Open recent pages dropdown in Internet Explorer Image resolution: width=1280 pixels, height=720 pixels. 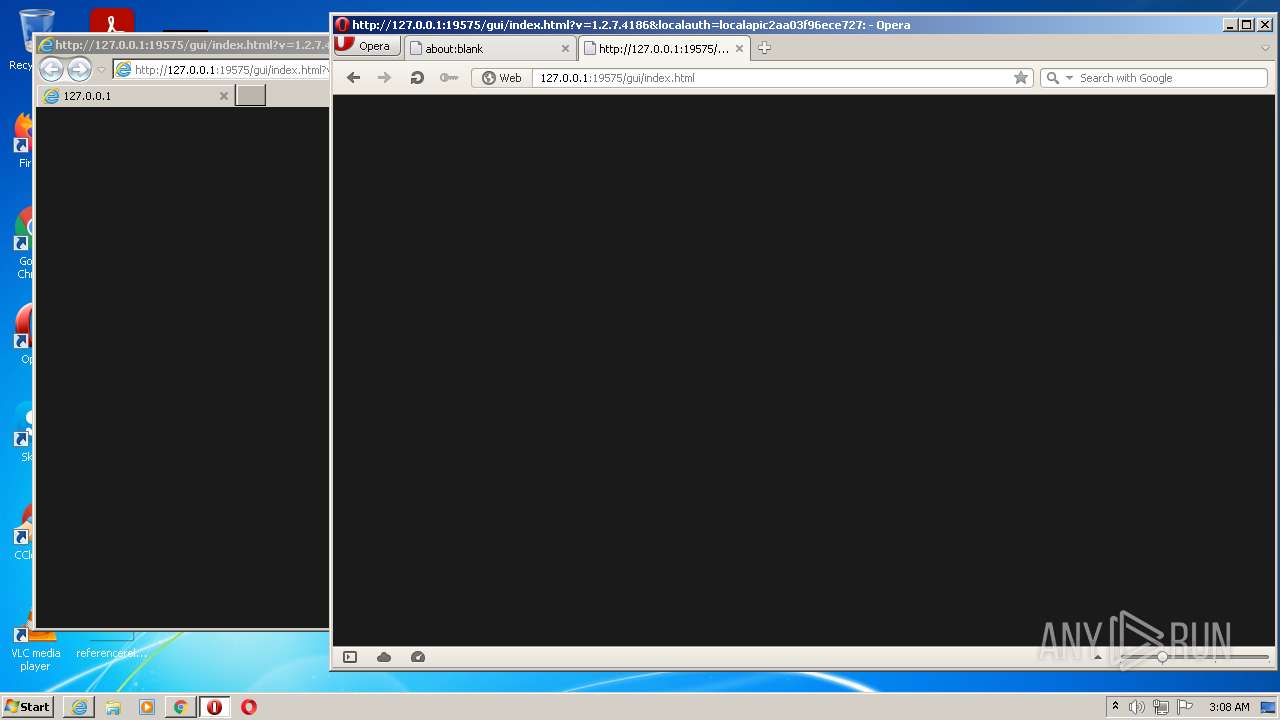pyautogui.click(x=101, y=70)
